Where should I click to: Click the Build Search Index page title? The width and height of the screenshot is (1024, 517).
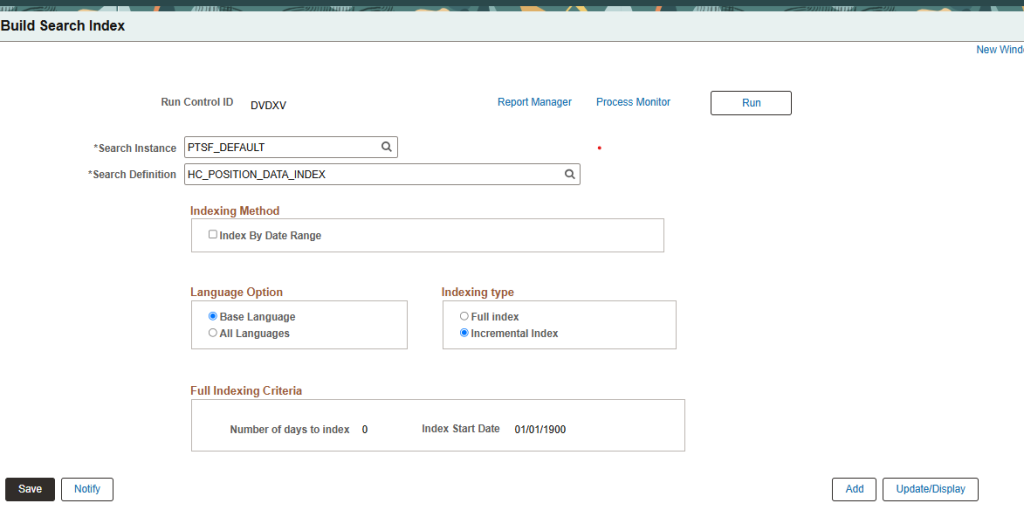point(63,26)
